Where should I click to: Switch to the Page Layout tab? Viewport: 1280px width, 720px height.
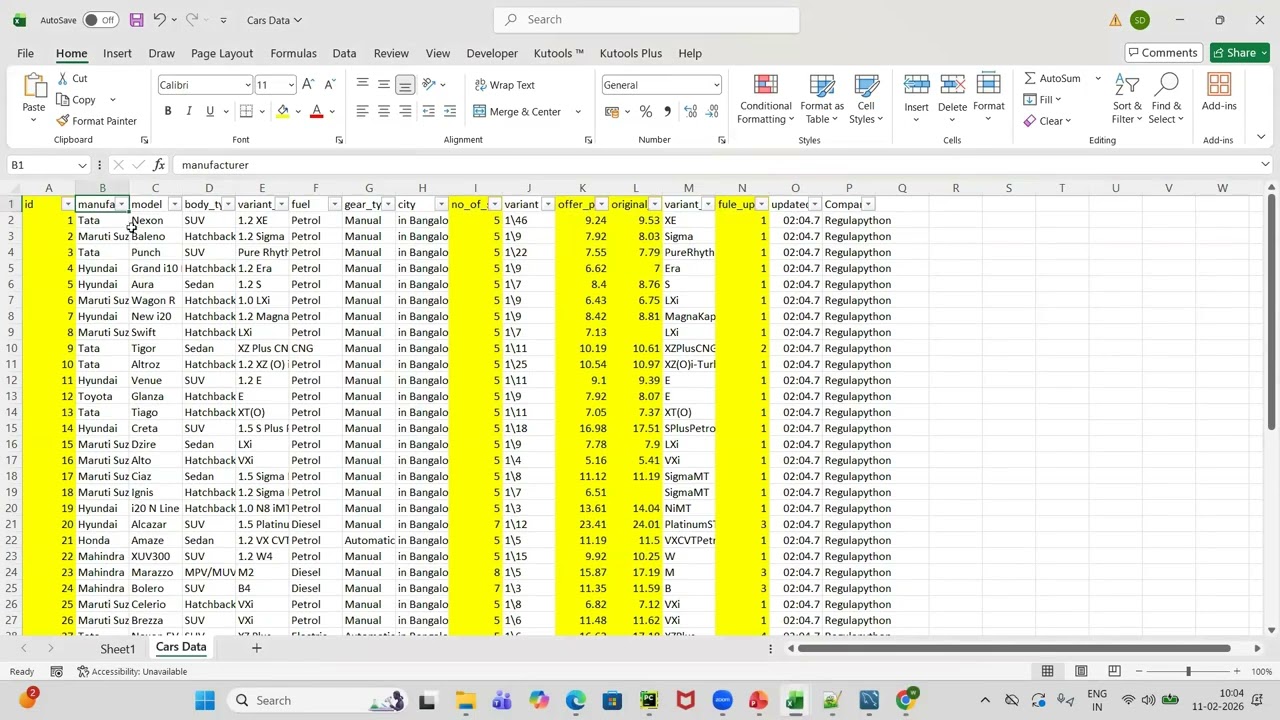[222, 53]
